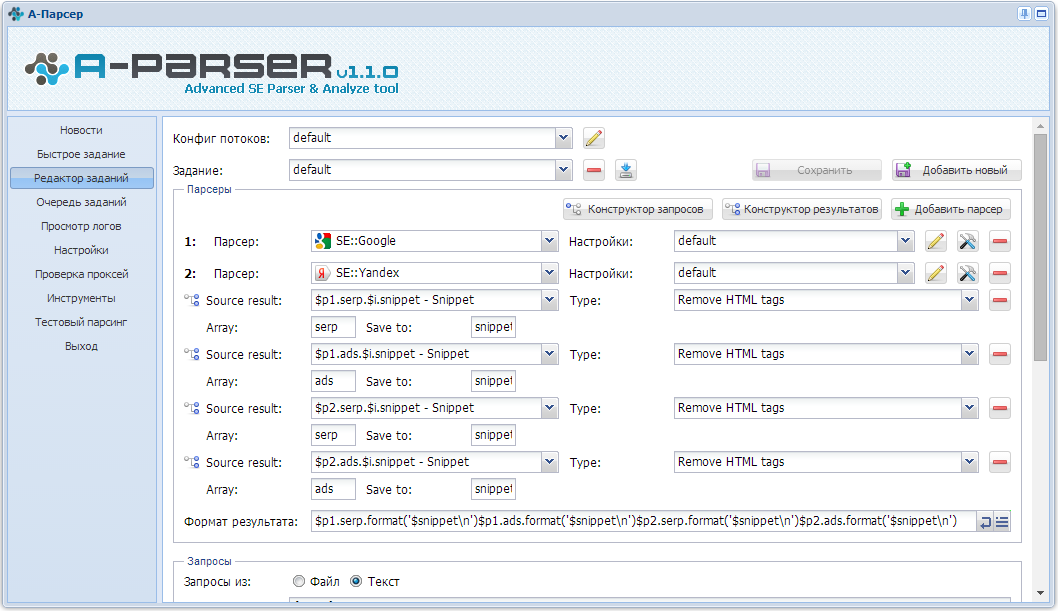Click constructor icon beside $p2.ads source result
1058x611 pixels.
[x=192, y=462]
